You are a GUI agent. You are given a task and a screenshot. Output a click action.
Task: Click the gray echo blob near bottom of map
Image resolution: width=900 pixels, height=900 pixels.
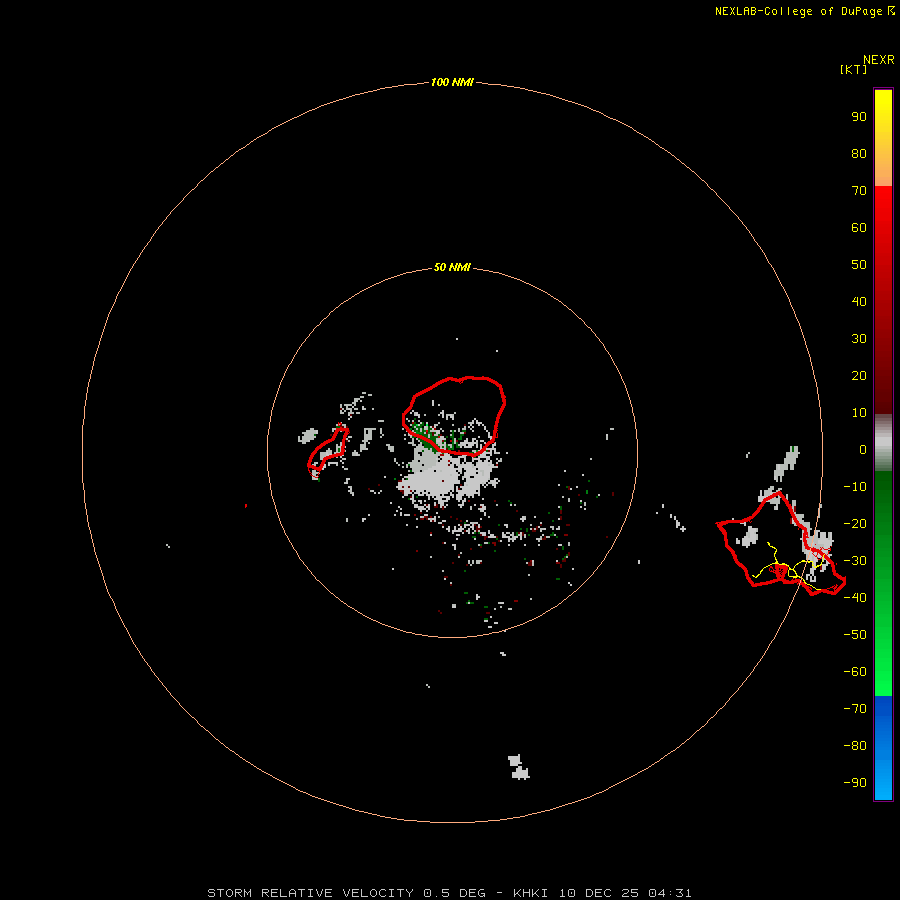coord(518,767)
